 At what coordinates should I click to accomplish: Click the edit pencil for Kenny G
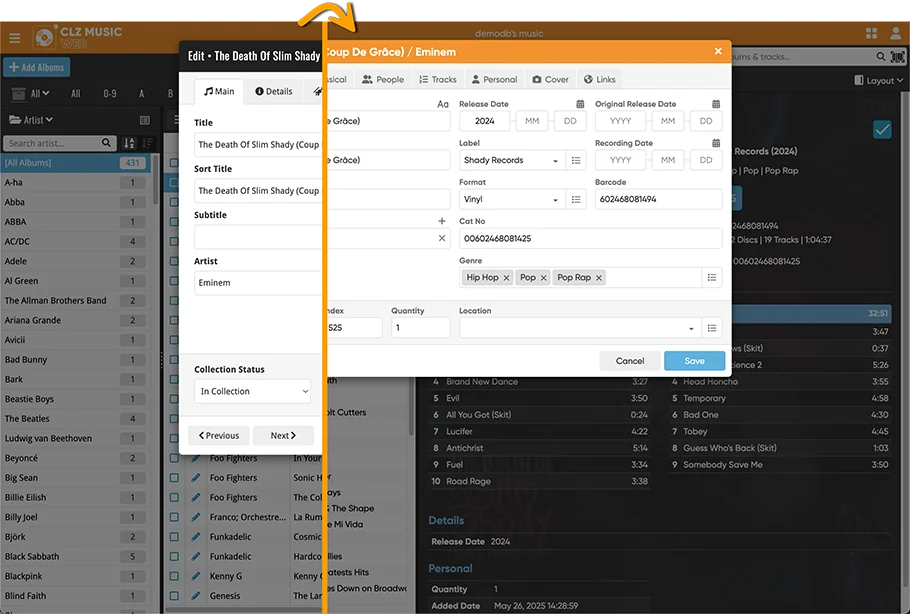196,576
